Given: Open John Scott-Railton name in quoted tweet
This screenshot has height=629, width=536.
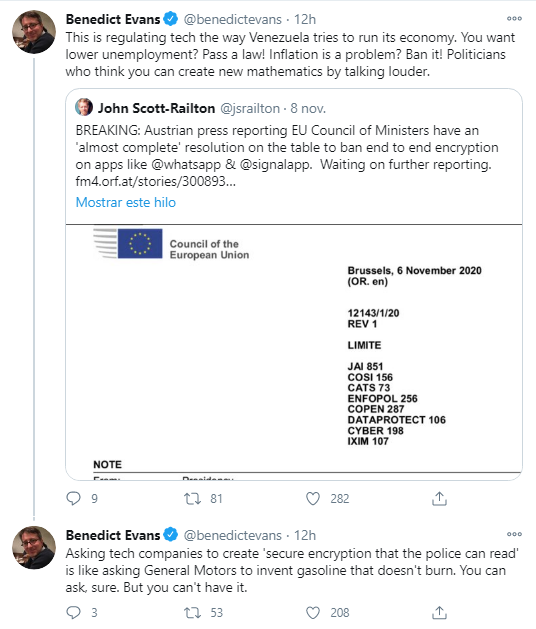Looking at the screenshot, I should coord(156,108).
